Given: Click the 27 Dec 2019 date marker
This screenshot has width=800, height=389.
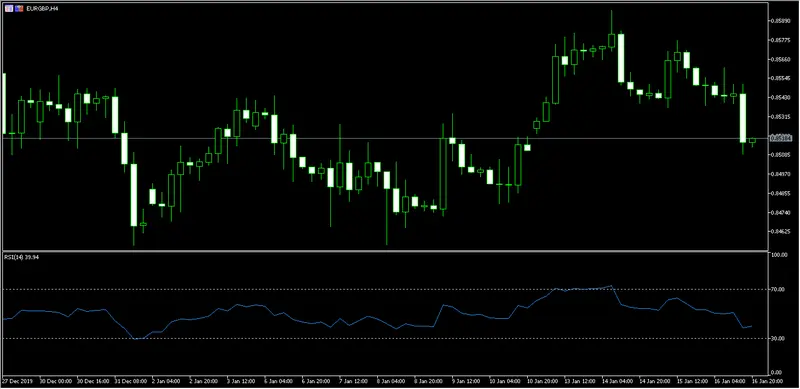Looking at the screenshot, I should [16, 381].
